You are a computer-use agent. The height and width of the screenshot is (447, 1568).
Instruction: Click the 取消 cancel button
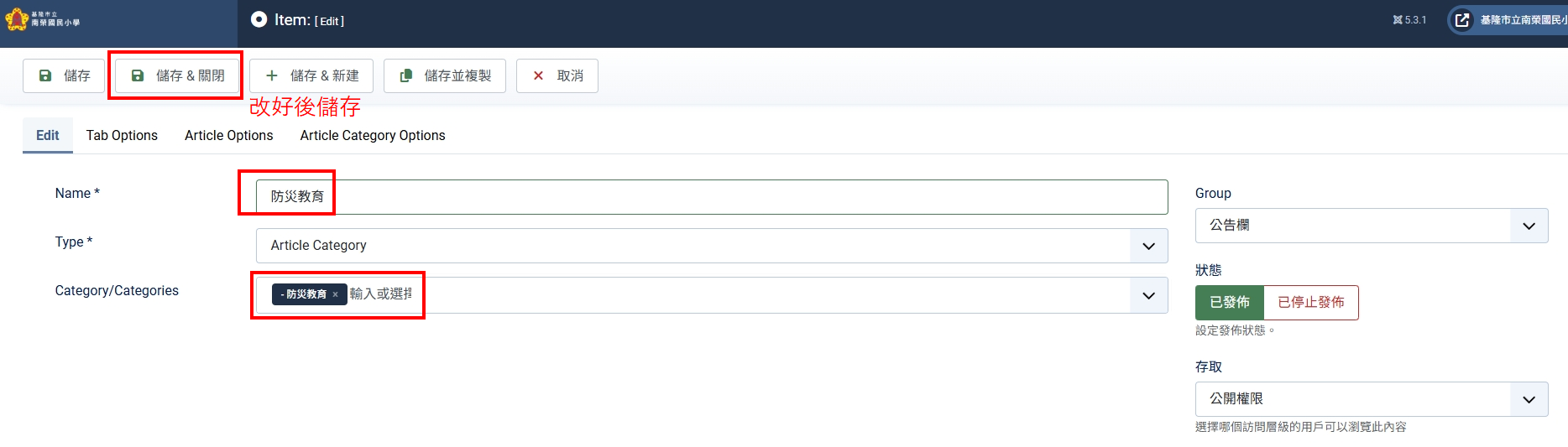557,75
